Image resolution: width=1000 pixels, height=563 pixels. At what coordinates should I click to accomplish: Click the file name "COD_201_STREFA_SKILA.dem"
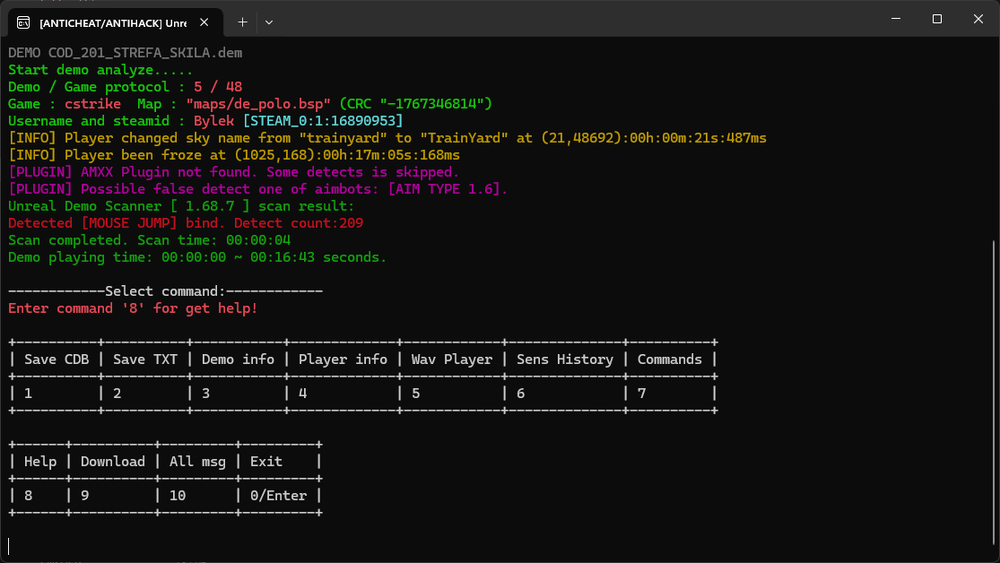point(145,53)
